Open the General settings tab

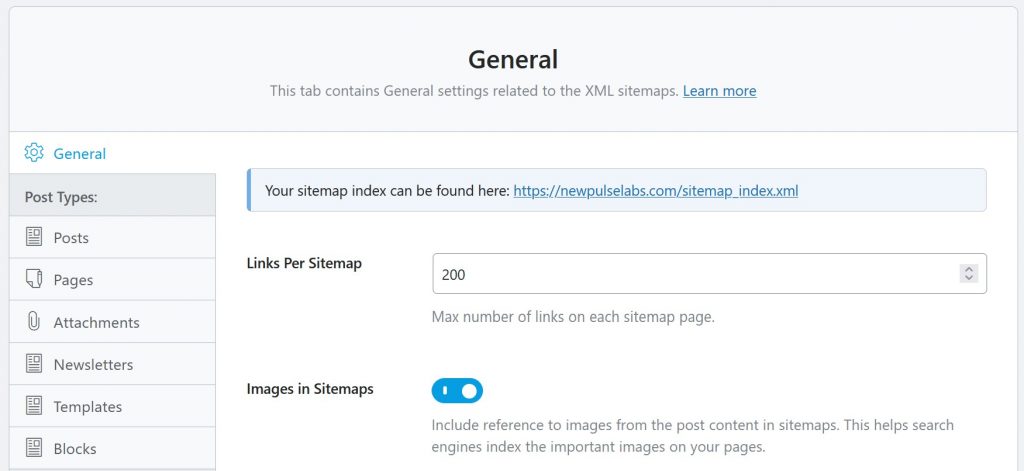tap(112, 153)
